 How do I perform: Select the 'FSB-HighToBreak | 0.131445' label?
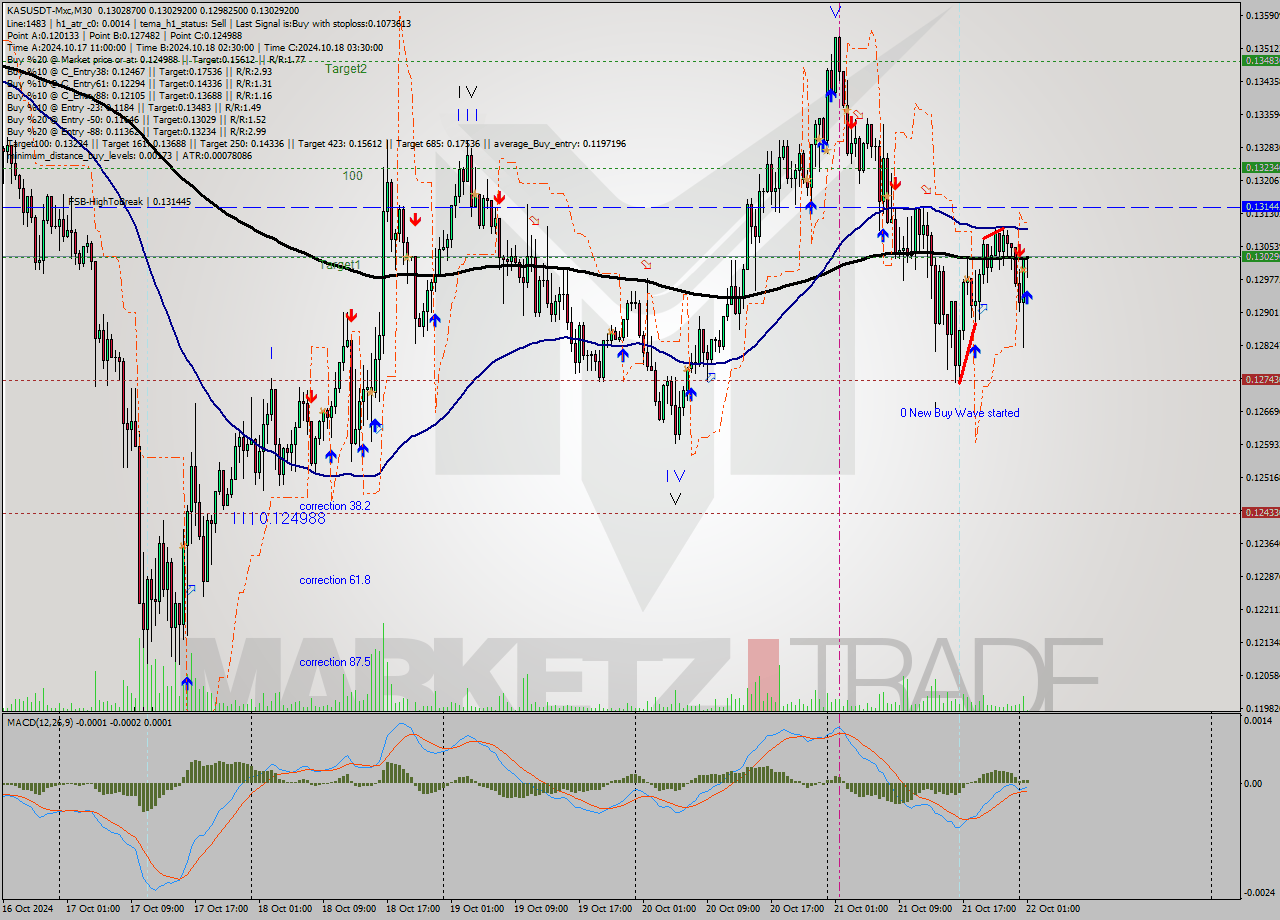tap(129, 201)
